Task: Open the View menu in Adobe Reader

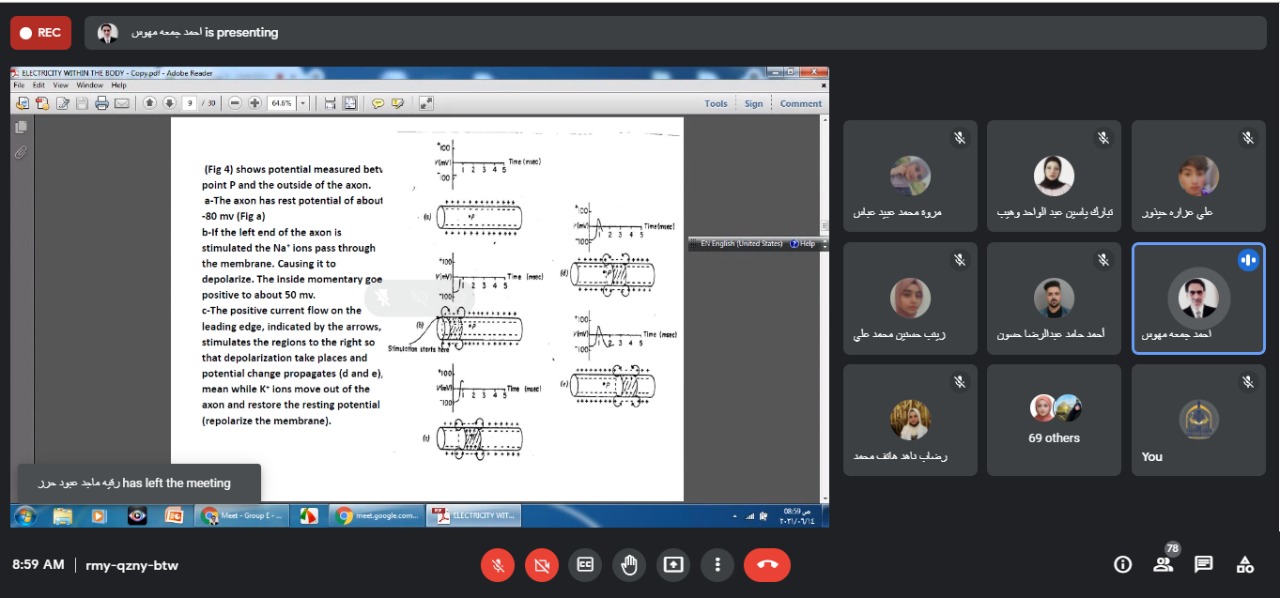Action: 61,86
